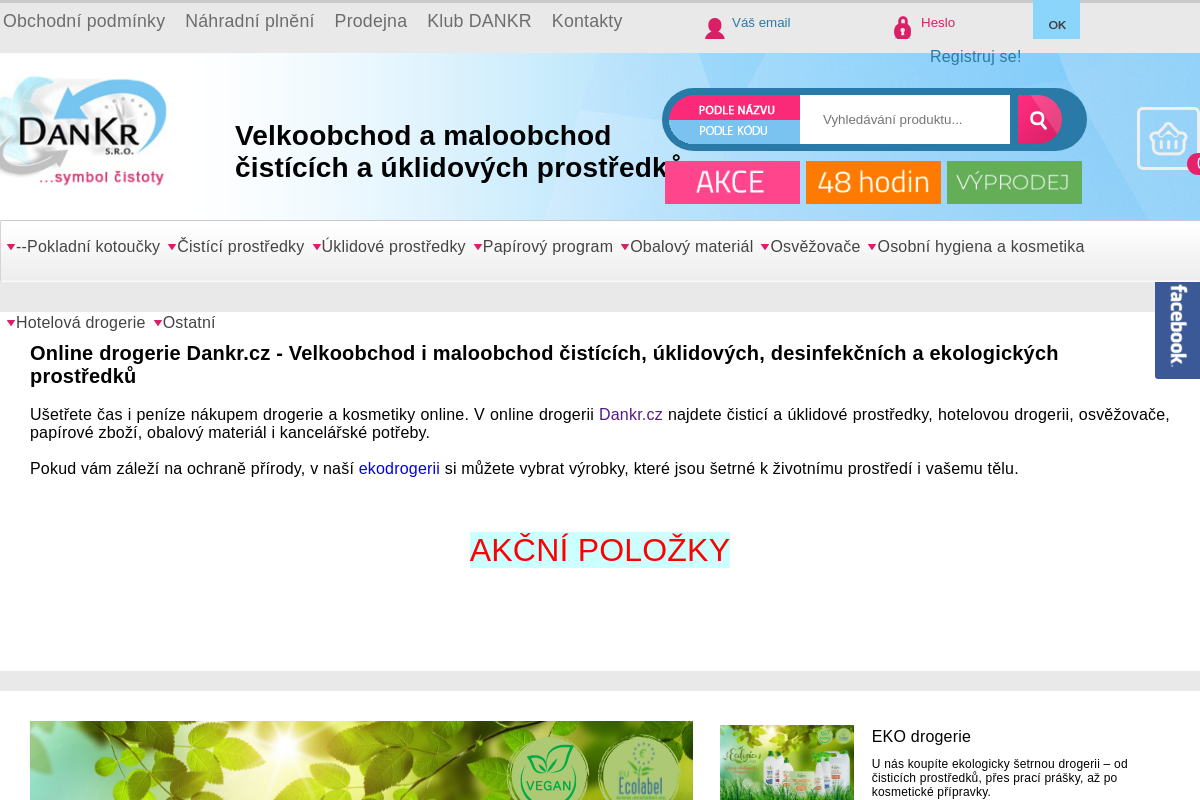Switch search mode to PODLE KÓDU
Screen dimensions: 1200x800
[733, 131]
